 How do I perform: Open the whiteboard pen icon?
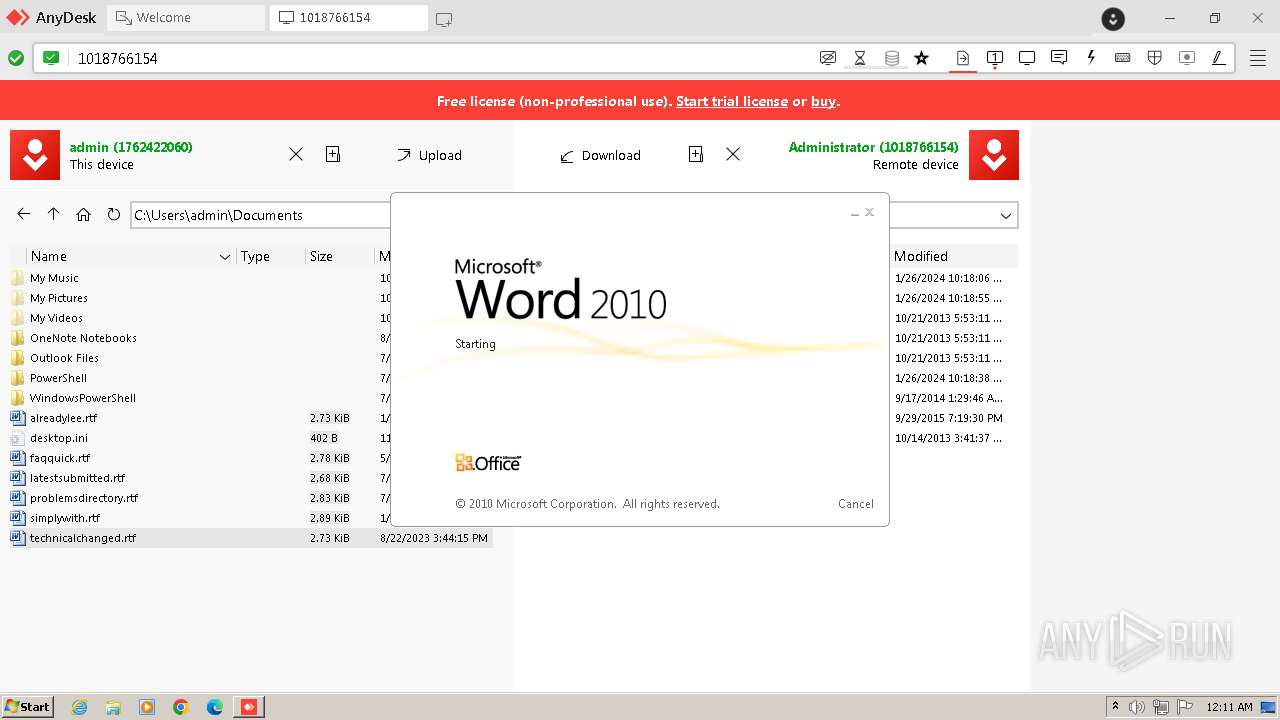point(1219,58)
